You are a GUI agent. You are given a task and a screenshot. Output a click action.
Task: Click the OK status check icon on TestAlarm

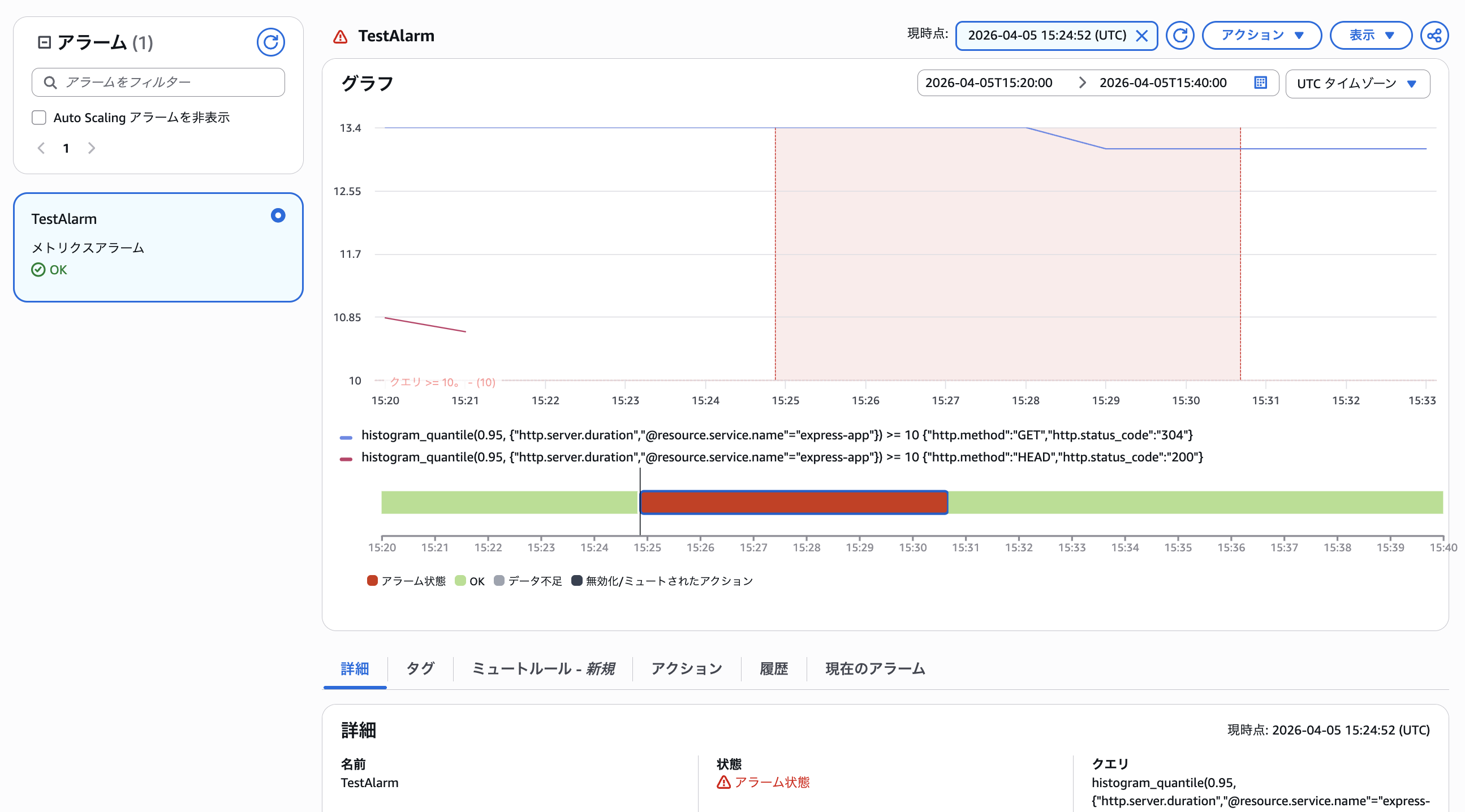(x=37, y=270)
